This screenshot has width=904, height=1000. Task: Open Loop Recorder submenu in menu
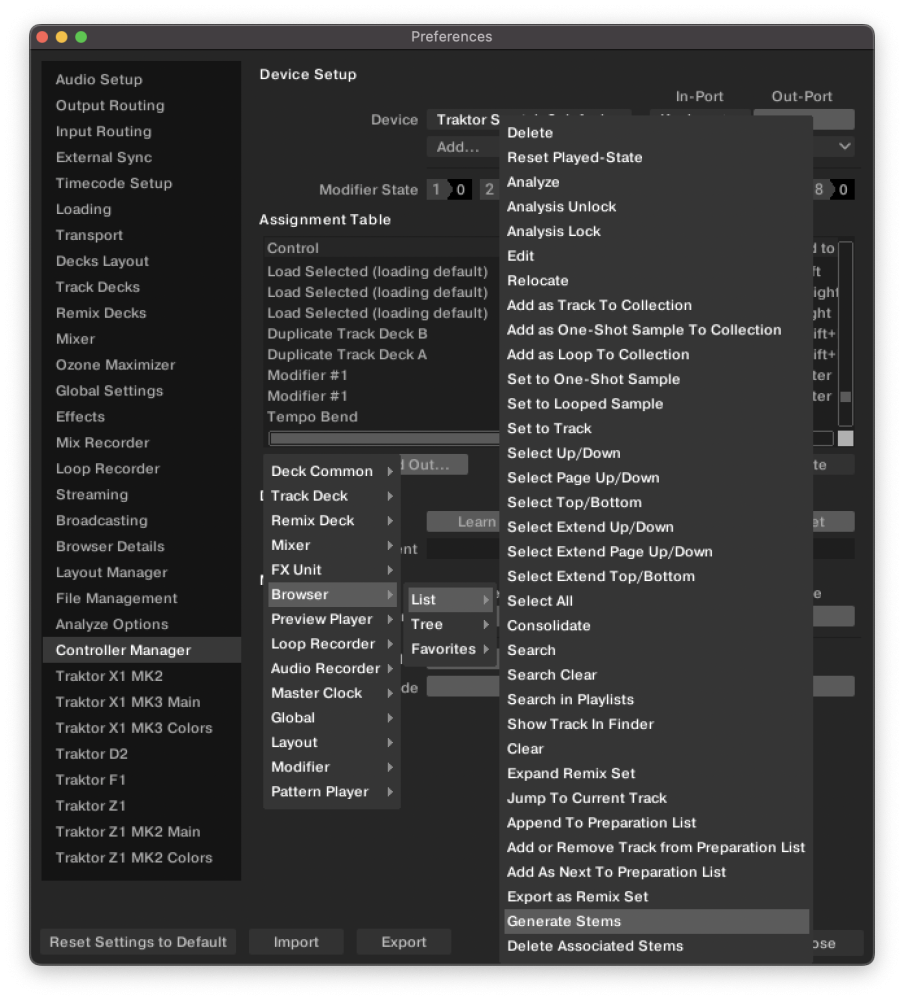click(x=332, y=644)
